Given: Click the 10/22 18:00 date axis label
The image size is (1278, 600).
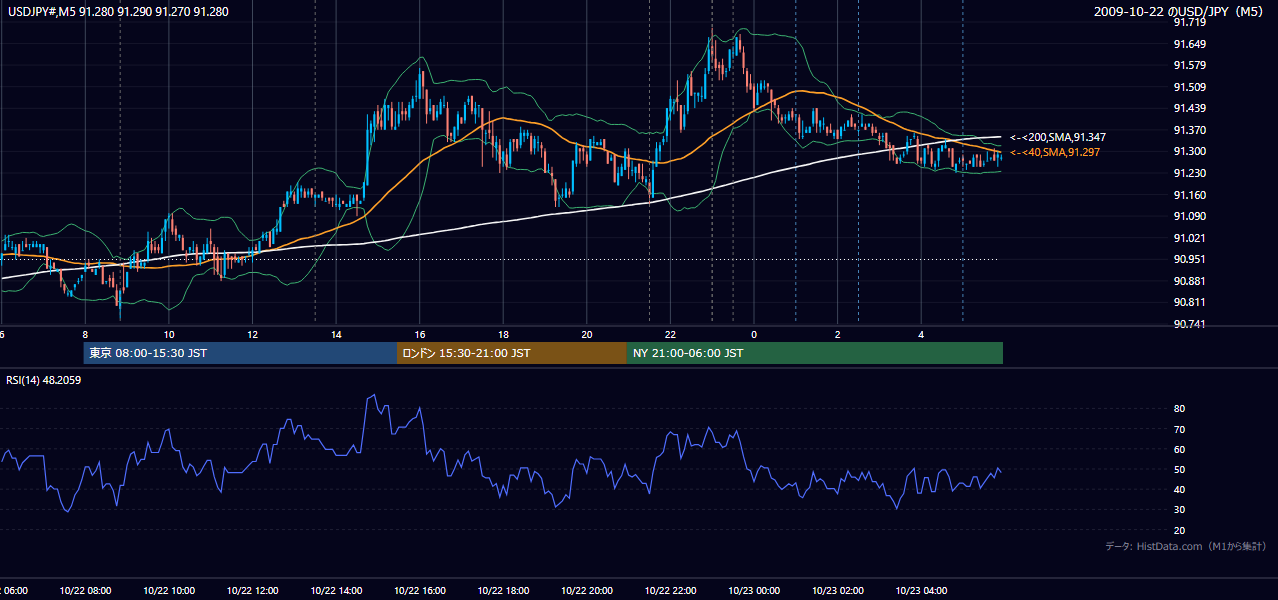Looking at the screenshot, I should pos(503,591).
